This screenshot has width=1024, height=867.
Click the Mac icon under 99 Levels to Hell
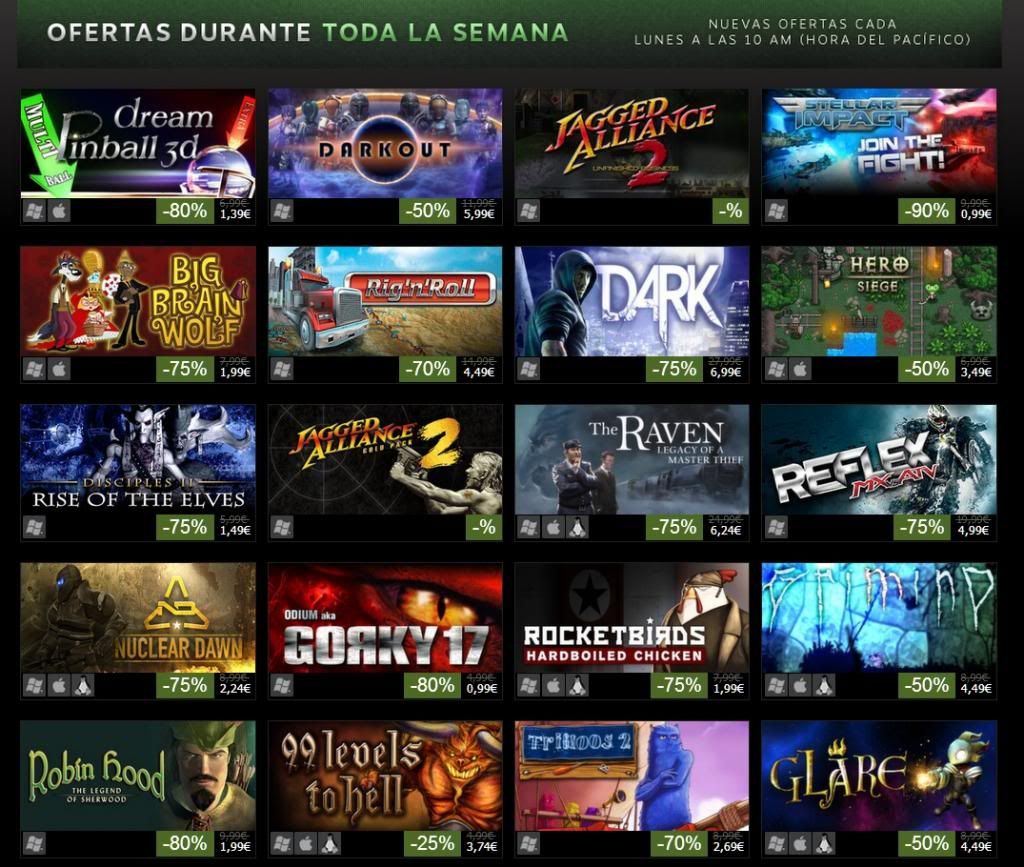point(306,843)
